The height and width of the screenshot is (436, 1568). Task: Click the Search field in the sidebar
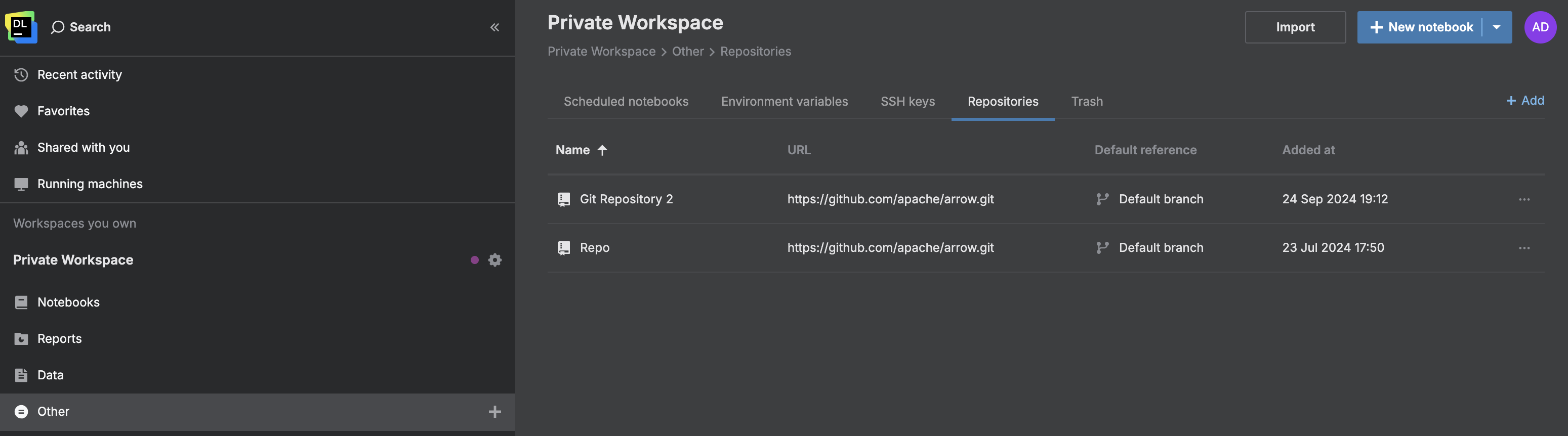90,27
